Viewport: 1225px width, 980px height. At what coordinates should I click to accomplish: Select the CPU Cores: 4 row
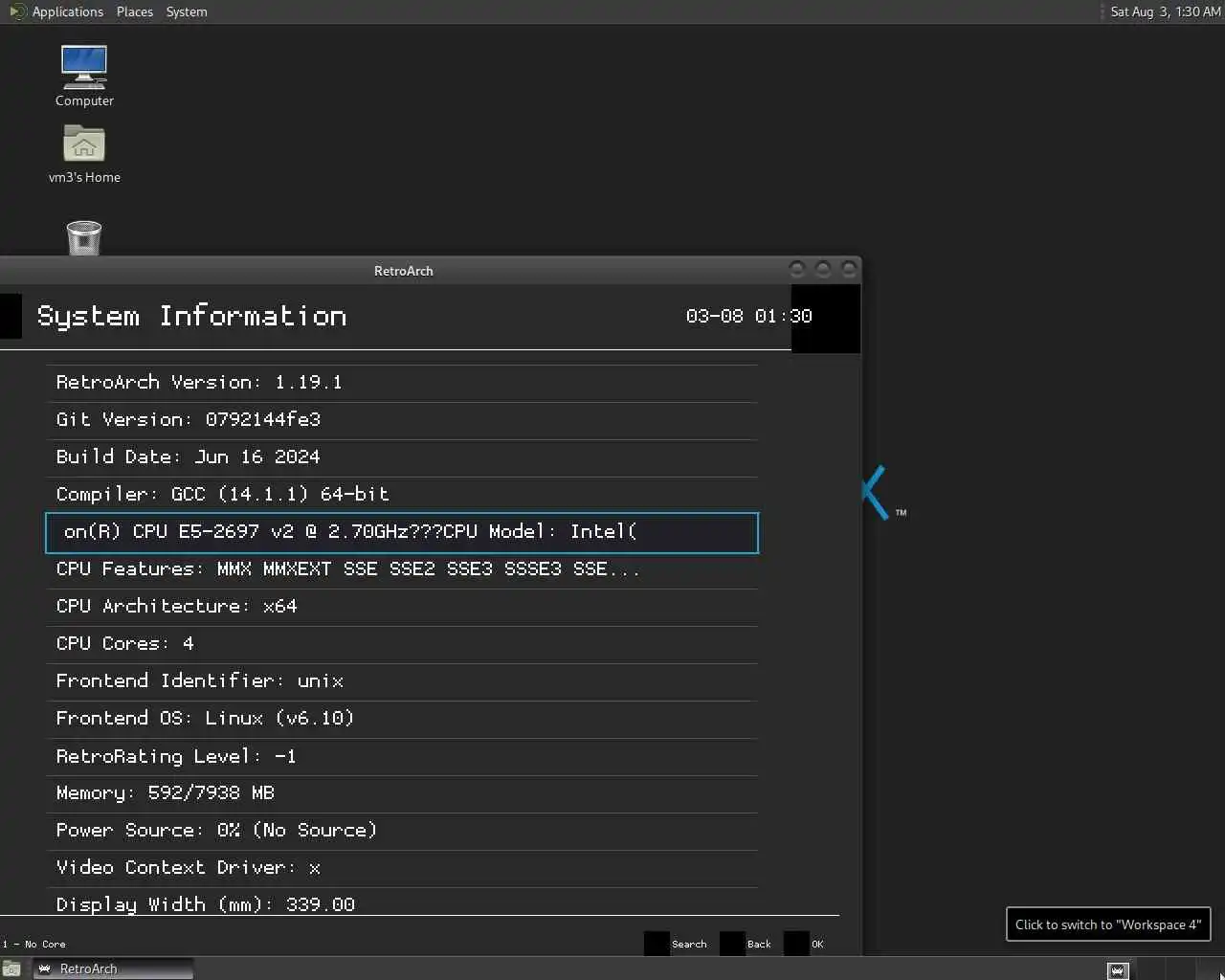coord(402,644)
